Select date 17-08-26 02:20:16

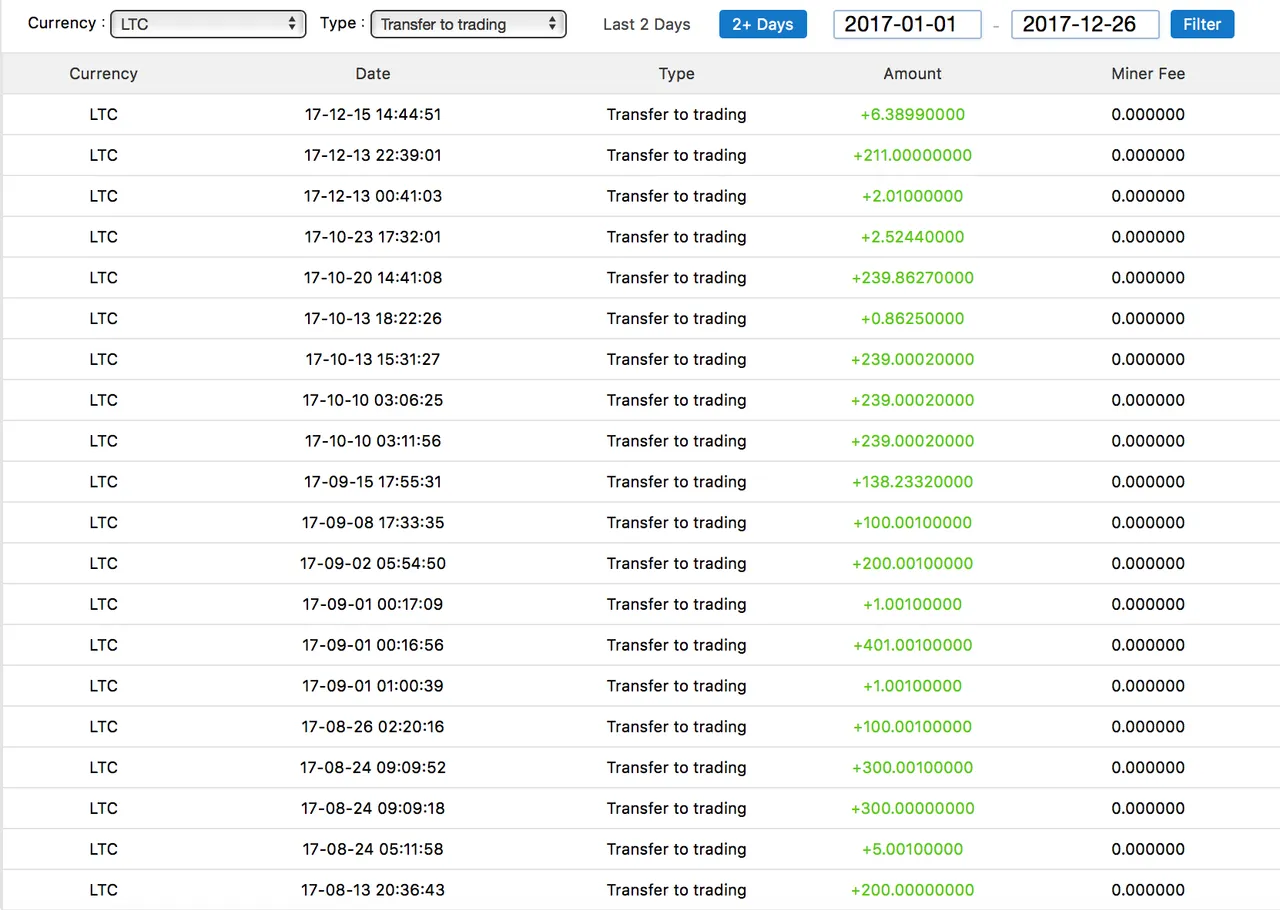(373, 727)
